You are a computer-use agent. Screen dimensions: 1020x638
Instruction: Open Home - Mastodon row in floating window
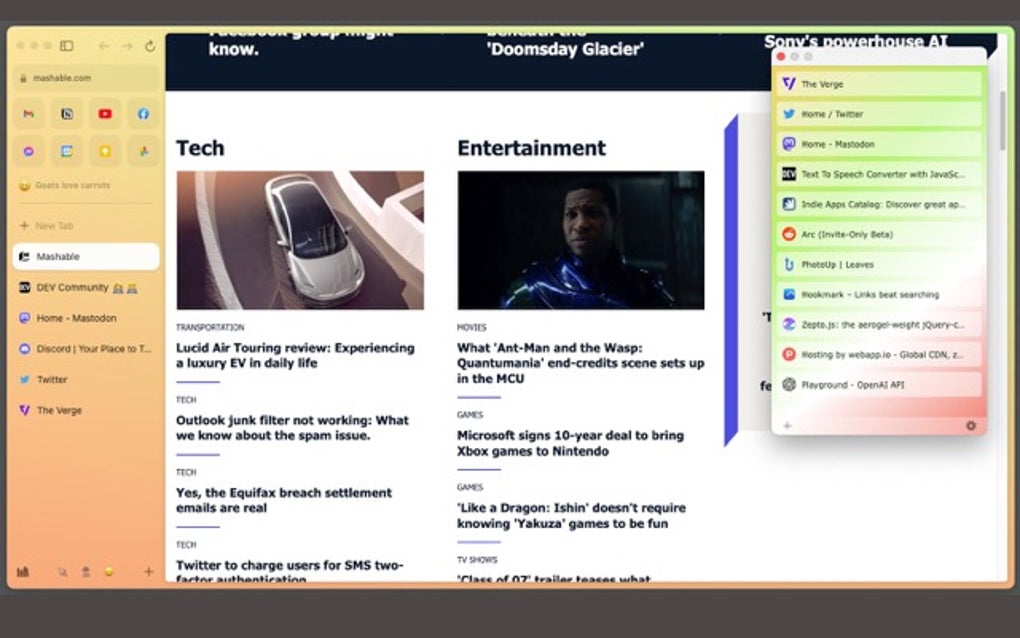click(879, 144)
